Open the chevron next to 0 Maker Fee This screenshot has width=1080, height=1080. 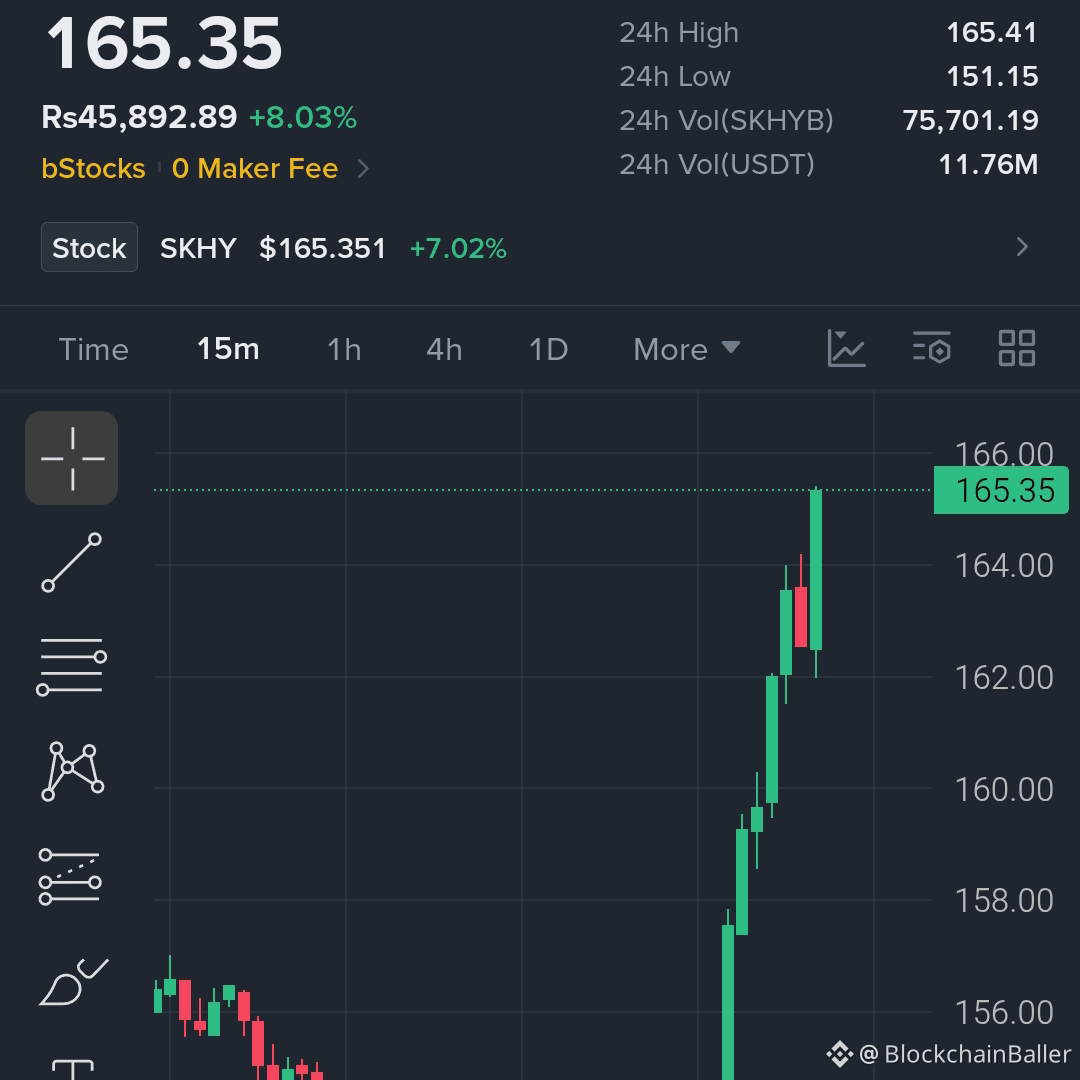coord(363,169)
